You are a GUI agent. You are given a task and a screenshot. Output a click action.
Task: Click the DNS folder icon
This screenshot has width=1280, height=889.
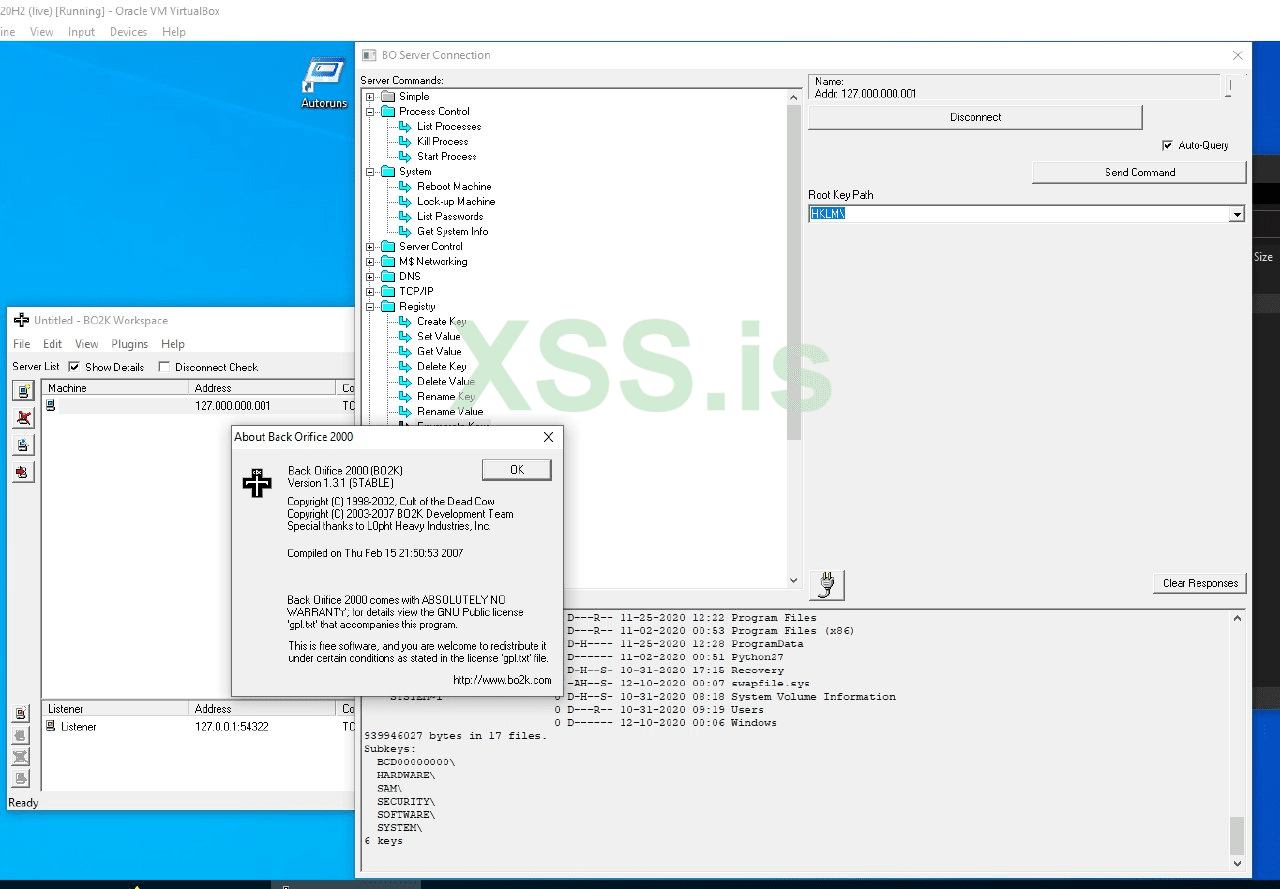(x=388, y=277)
